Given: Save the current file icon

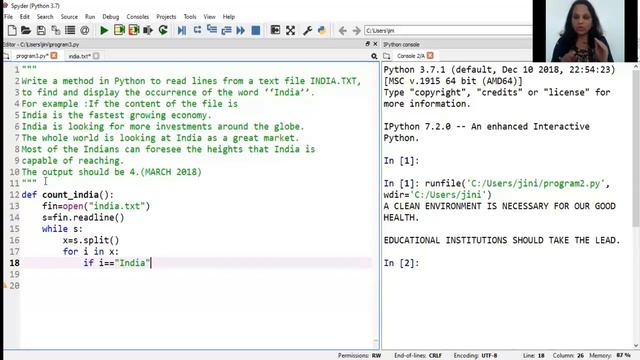Looking at the screenshot, I should (x=41, y=30).
